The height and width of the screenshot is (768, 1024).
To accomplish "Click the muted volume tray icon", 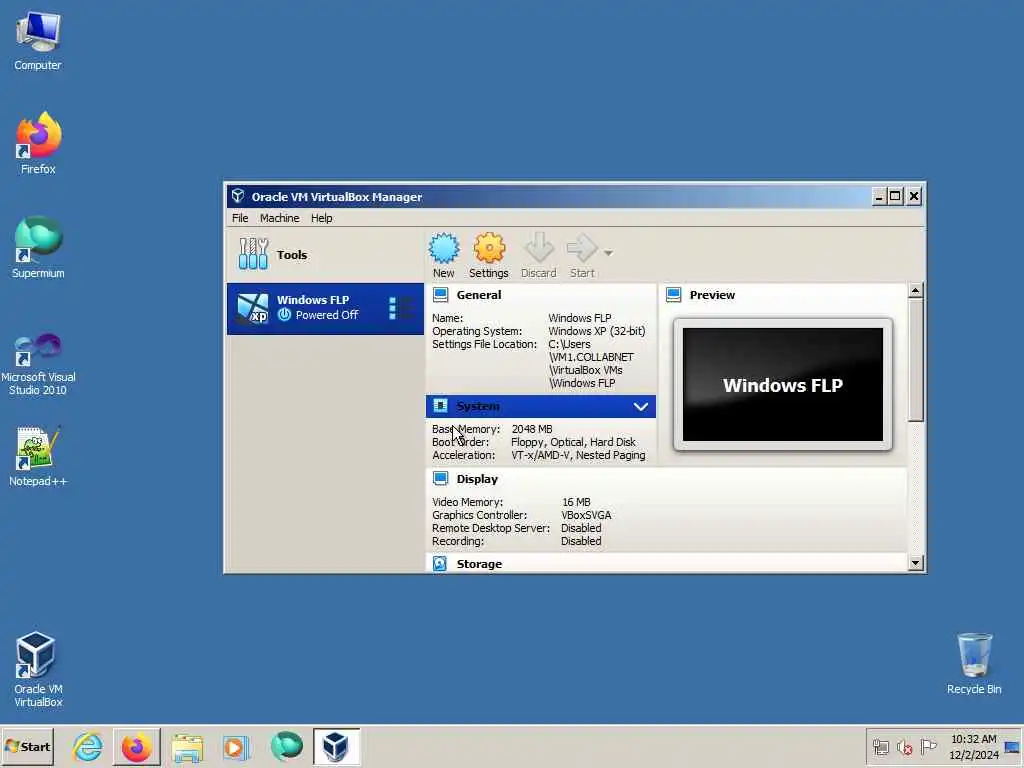I will point(904,747).
